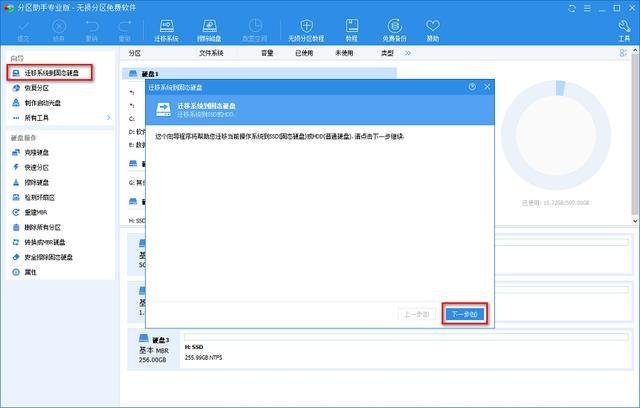The width and height of the screenshot is (640, 408).
Task: Click the 擦除磁盘 toolbar icon
Action: [x=209, y=31]
